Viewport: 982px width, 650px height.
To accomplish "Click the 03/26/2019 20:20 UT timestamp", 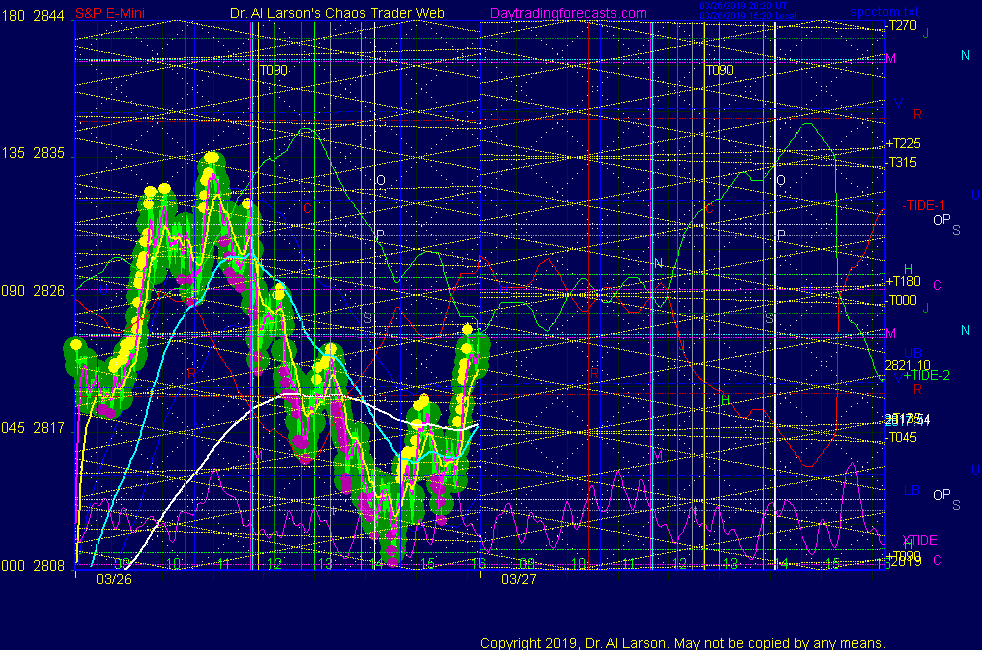I will [x=743, y=6].
